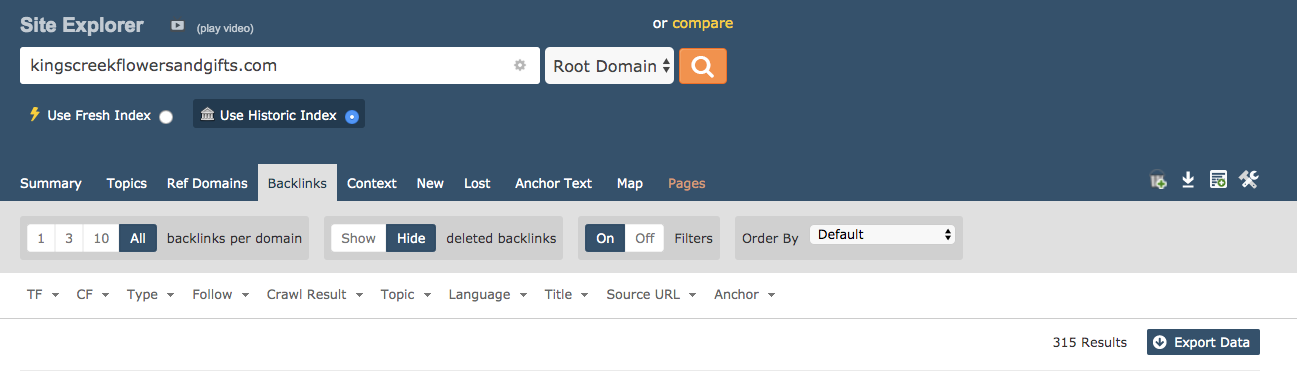Click the play video icon next to Site Explorer
The width and height of the screenshot is (1297, 371).
tap(177, 25)
